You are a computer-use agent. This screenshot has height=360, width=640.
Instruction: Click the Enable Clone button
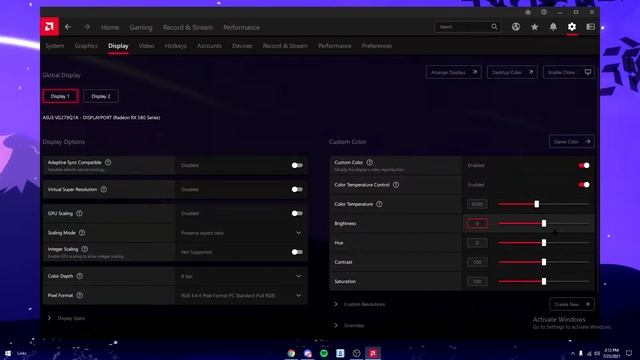569,72
